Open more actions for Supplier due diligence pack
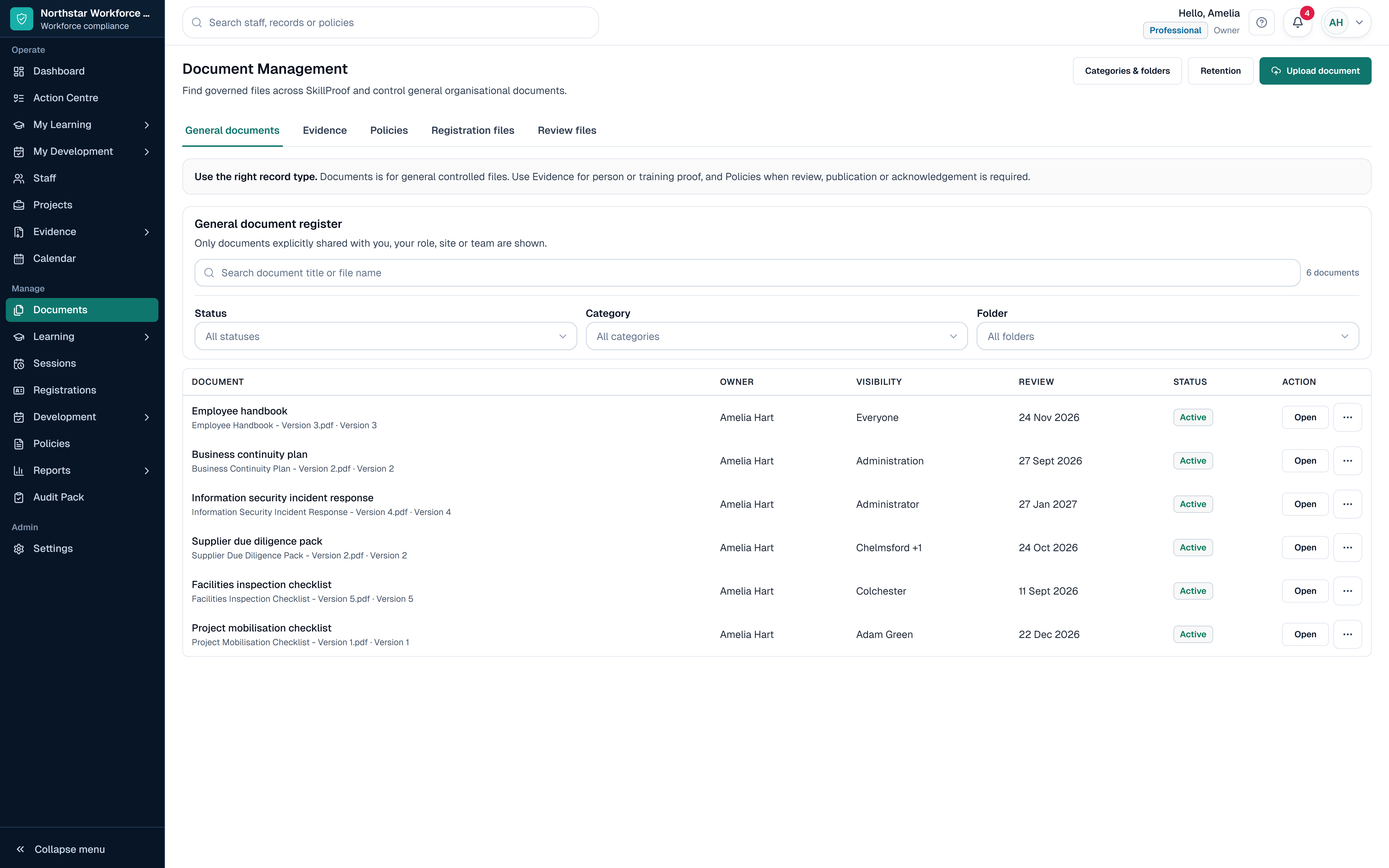Screen dimensions: 1389x868 point(1348,548)
